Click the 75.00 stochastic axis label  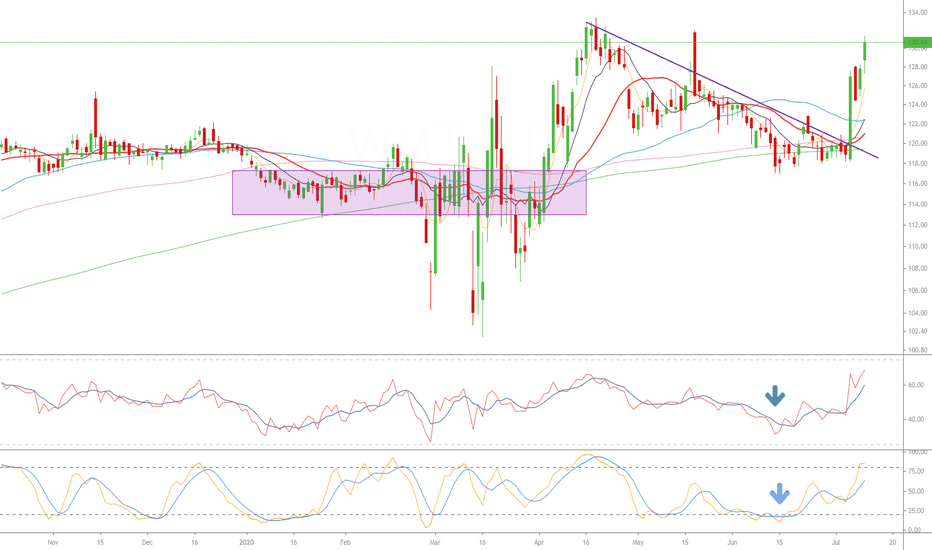[916, 470]
